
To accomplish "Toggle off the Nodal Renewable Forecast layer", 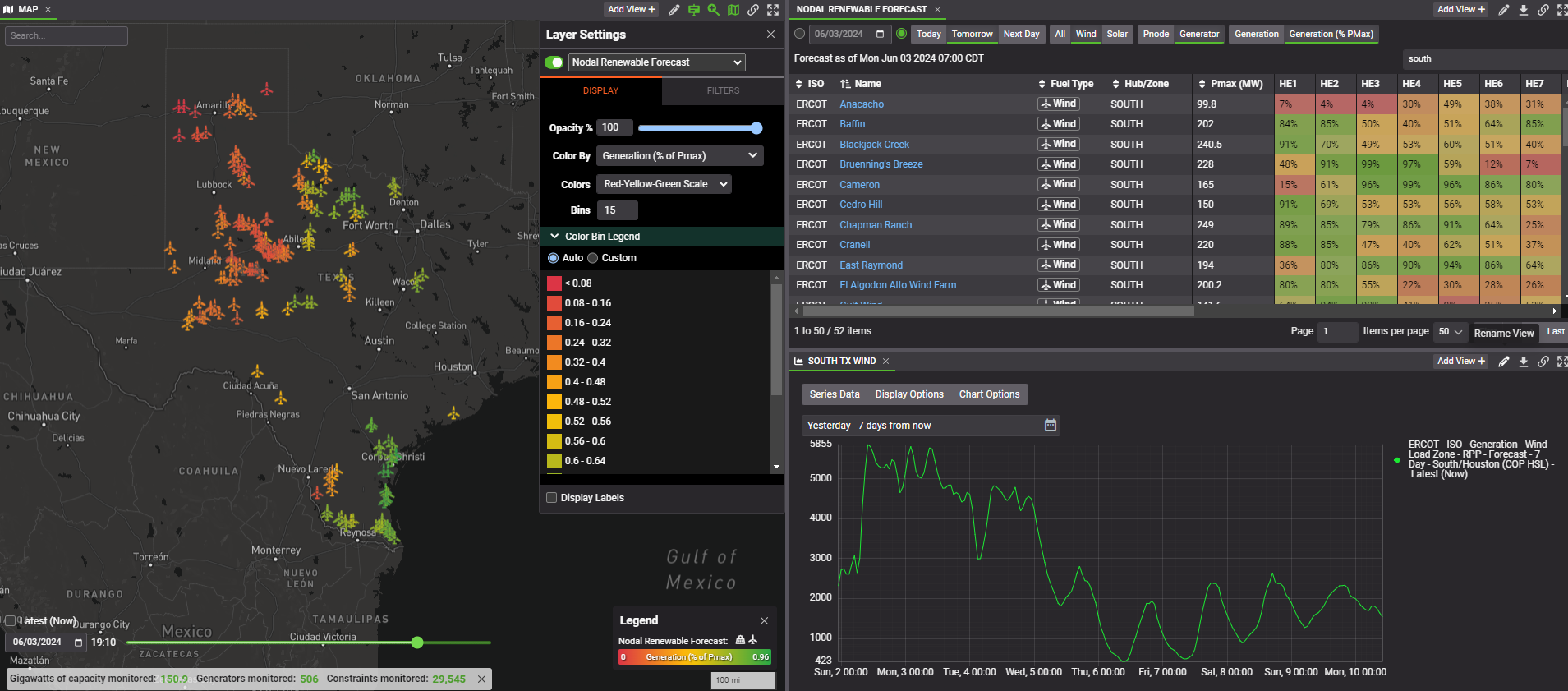I will 554,62.
